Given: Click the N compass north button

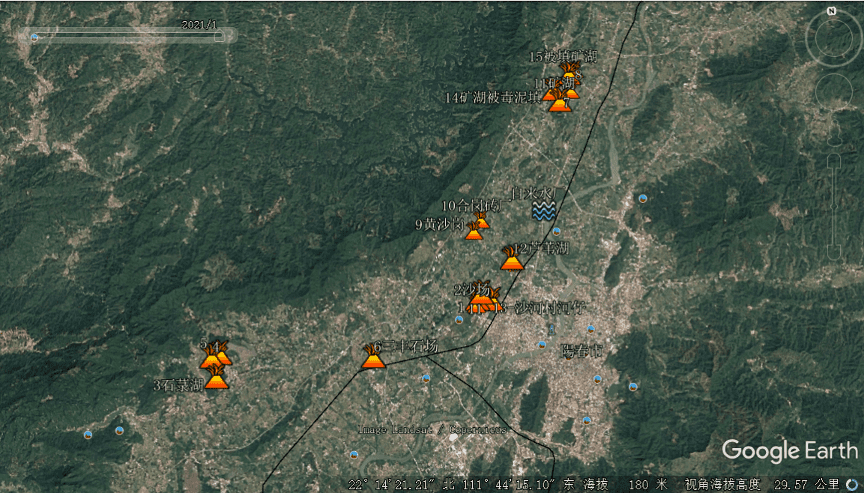Looking at the screenshot, I should (x=831, y=11).
